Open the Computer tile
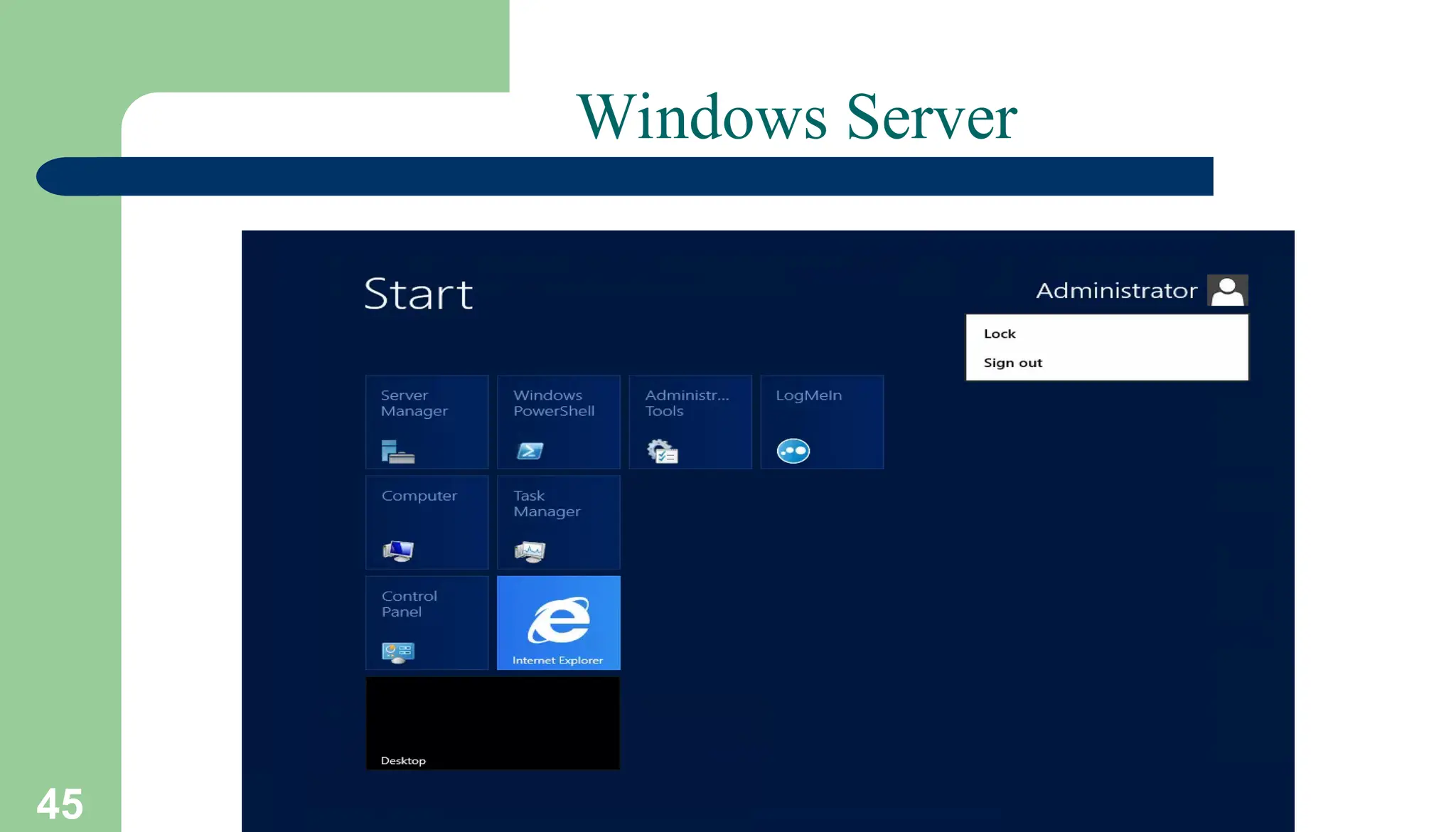 (427, 522)
